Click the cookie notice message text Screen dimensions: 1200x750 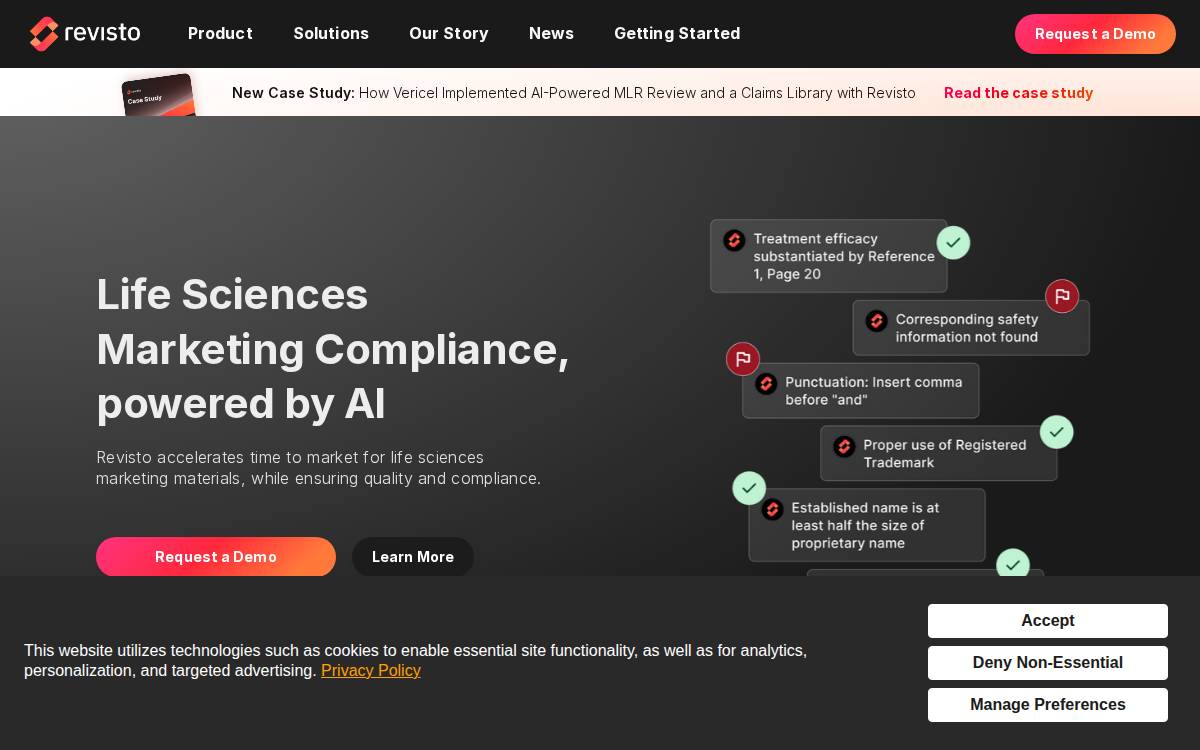coord(415,660)
